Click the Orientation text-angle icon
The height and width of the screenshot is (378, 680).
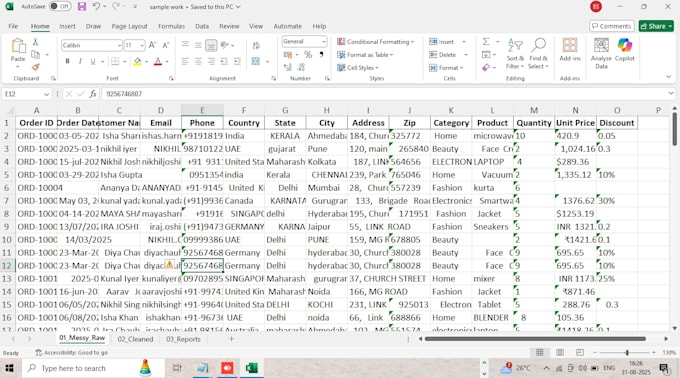click(x=225, y=45)
